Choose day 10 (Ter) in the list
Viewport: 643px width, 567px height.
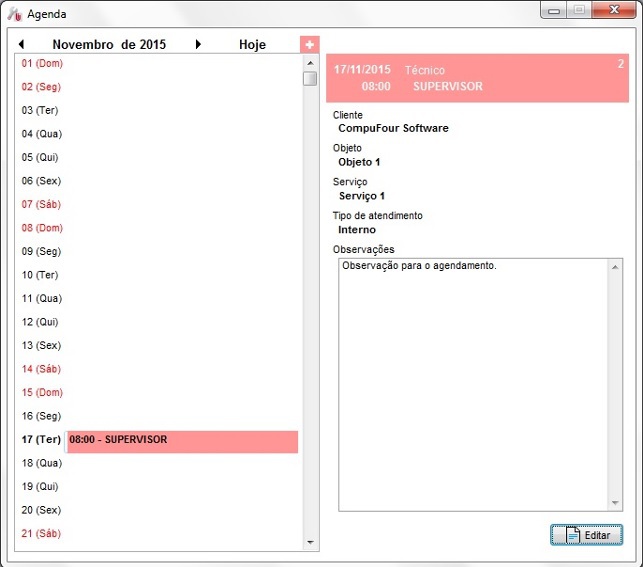click(41, 275)
